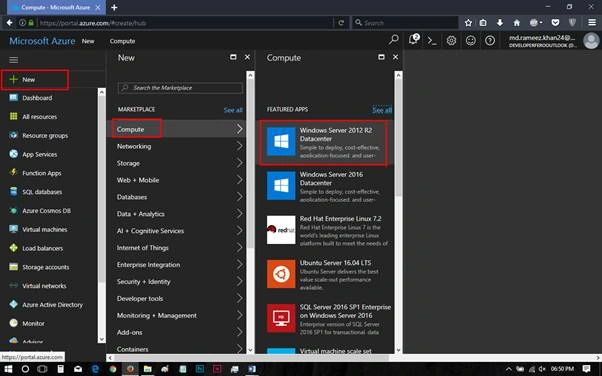Click the browser Search box
The width and height of the screenshot is (602, 376).
[x=405, y=23]
